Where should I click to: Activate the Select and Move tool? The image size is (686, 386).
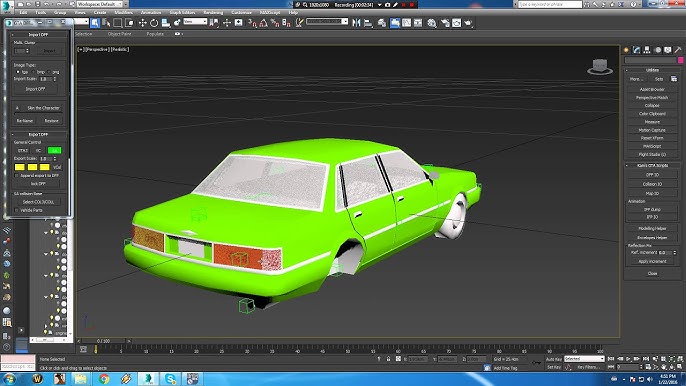142,23
